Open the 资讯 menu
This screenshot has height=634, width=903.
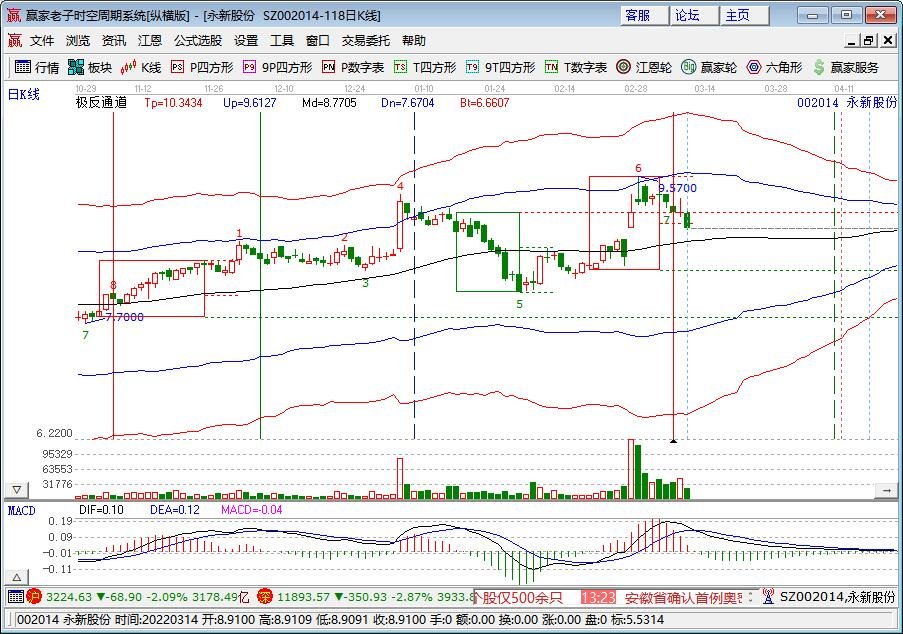point(113,40)
